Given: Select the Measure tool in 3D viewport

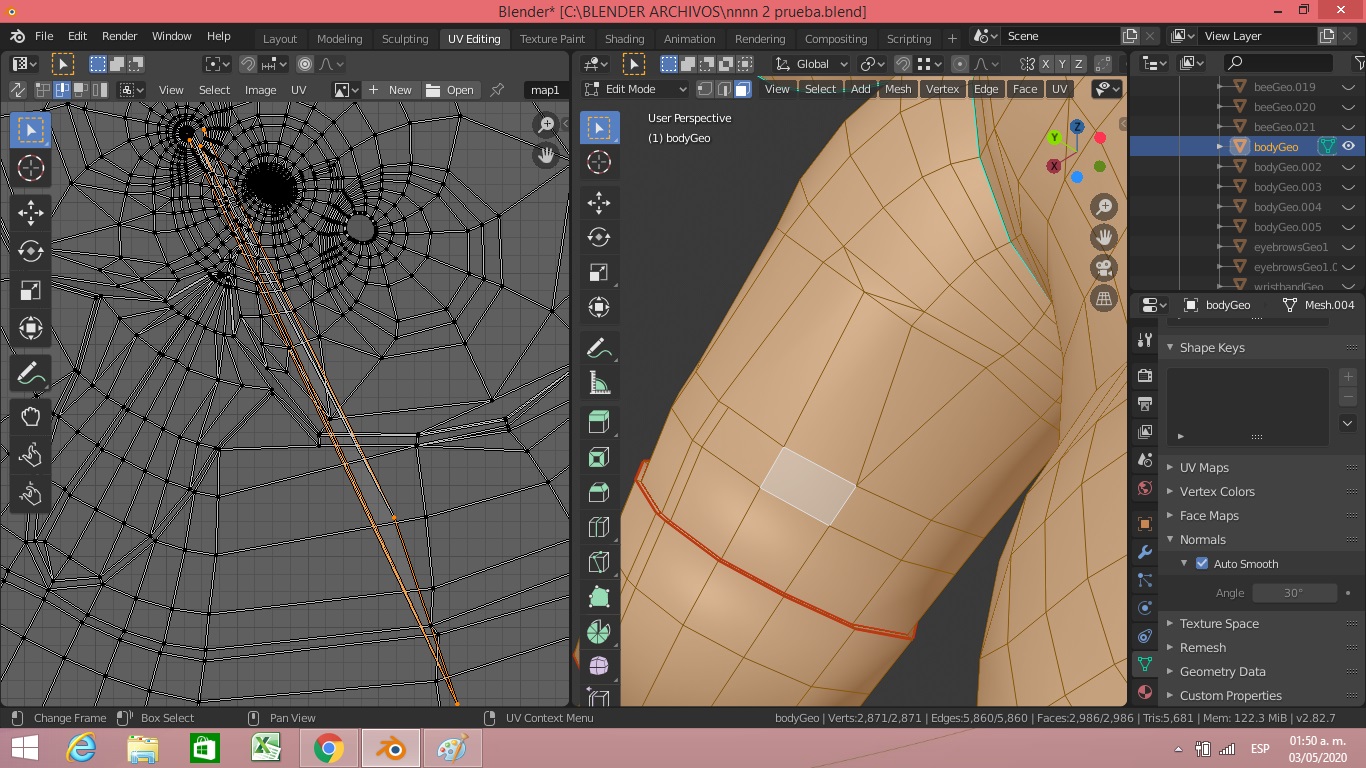Looking at the screenshot, I should point(599,383).
